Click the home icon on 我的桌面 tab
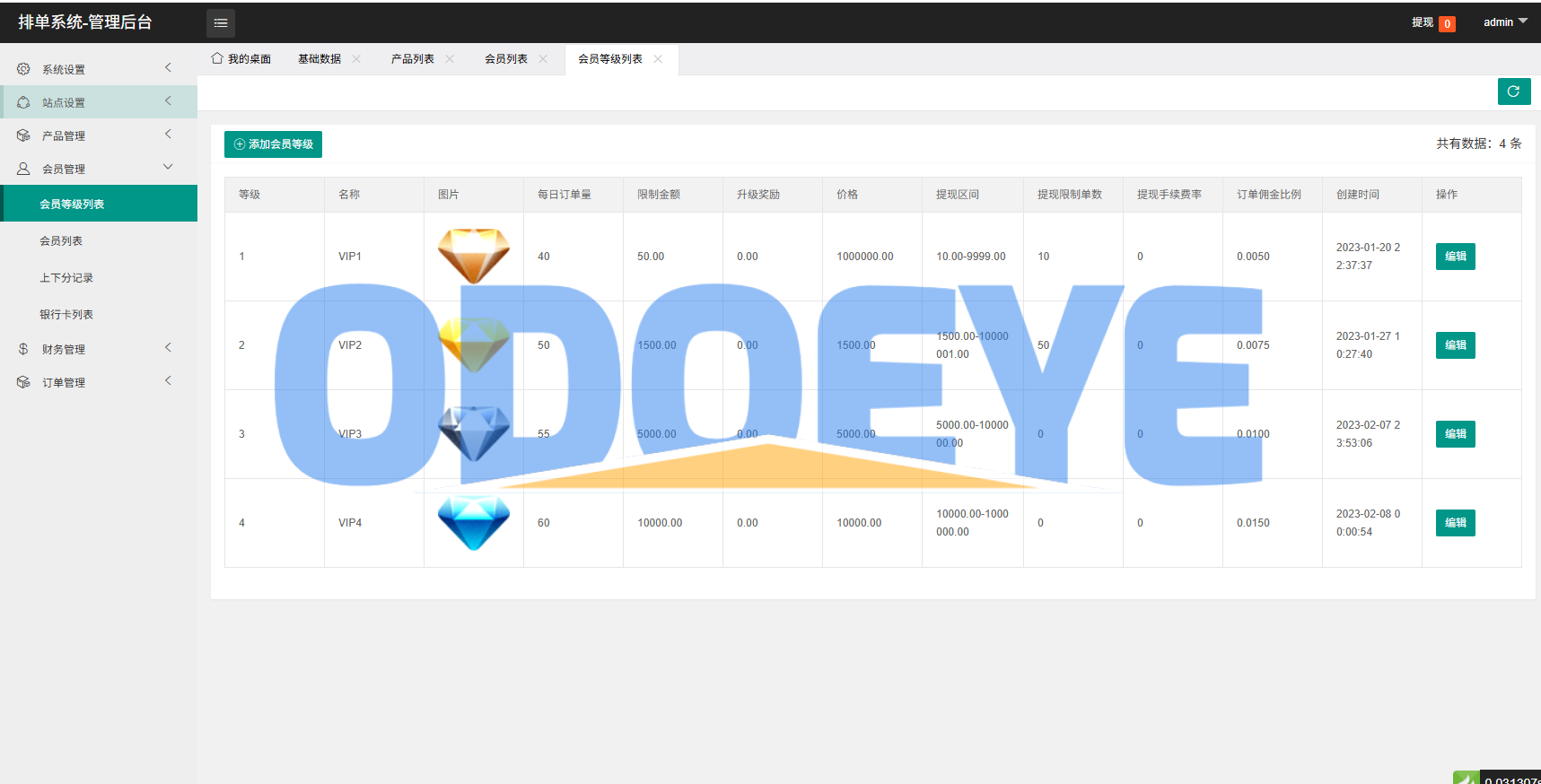The height and width of the screenshot is (784, 1541). [217, 58]
